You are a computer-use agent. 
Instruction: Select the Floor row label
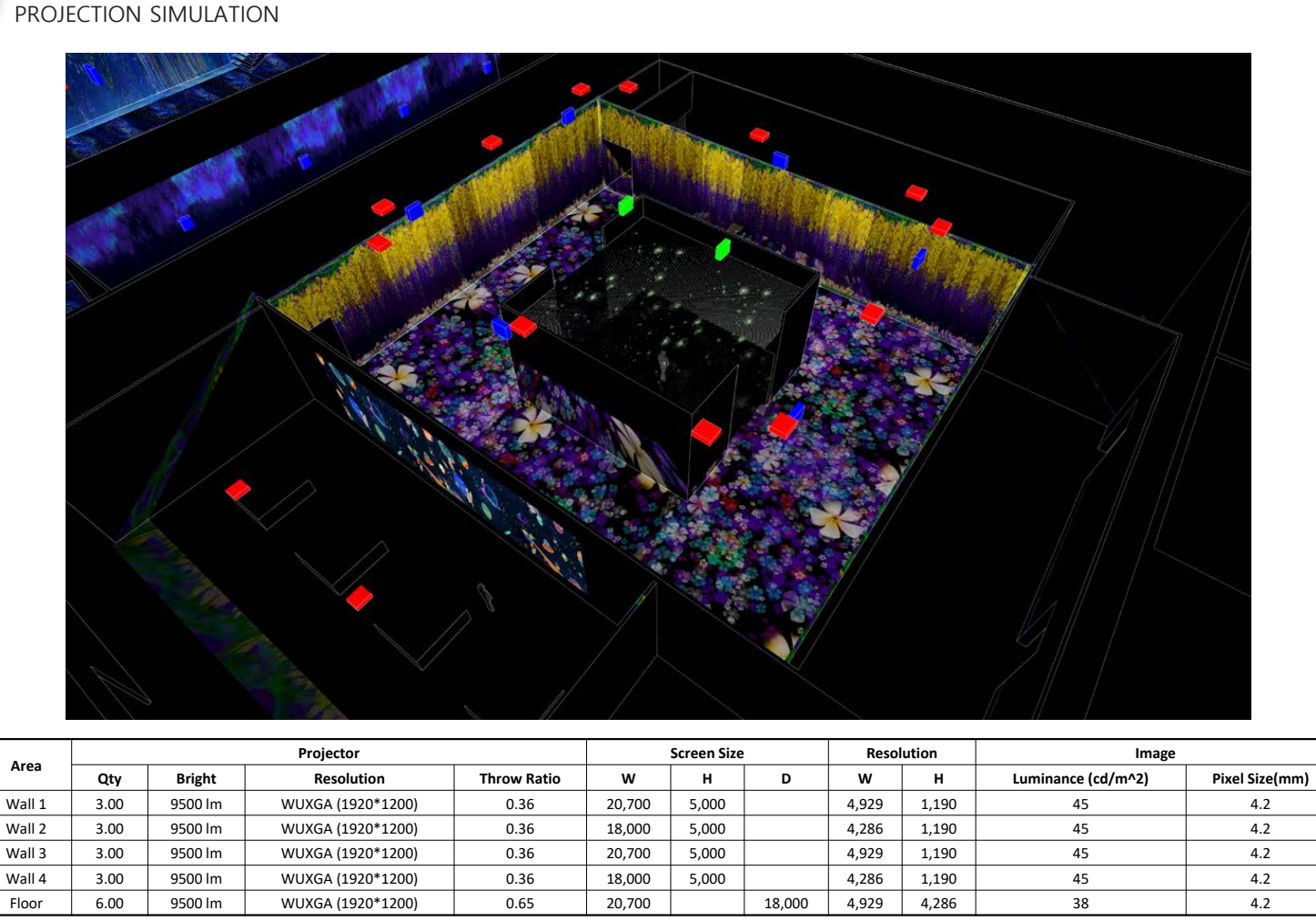point(26,903)
